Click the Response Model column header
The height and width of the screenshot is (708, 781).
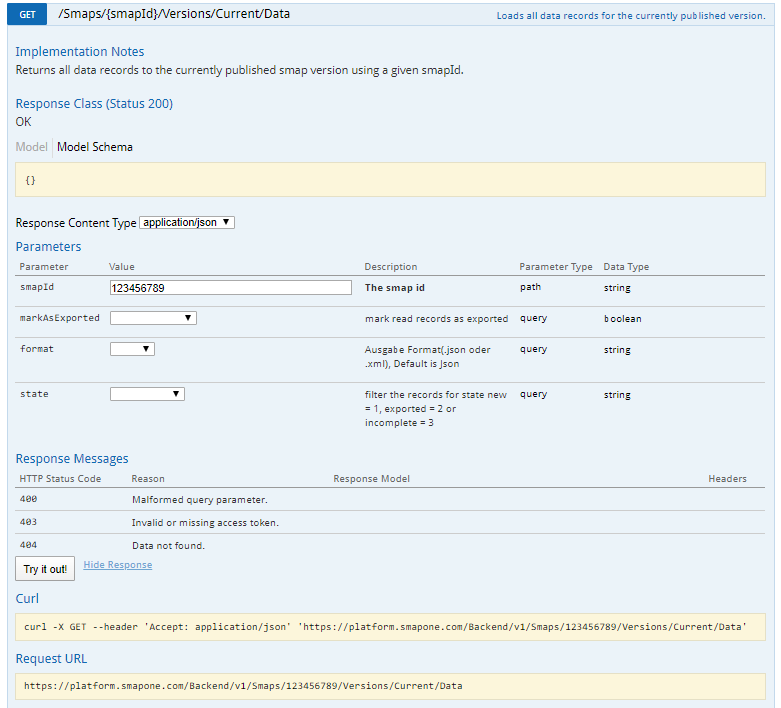372,478
